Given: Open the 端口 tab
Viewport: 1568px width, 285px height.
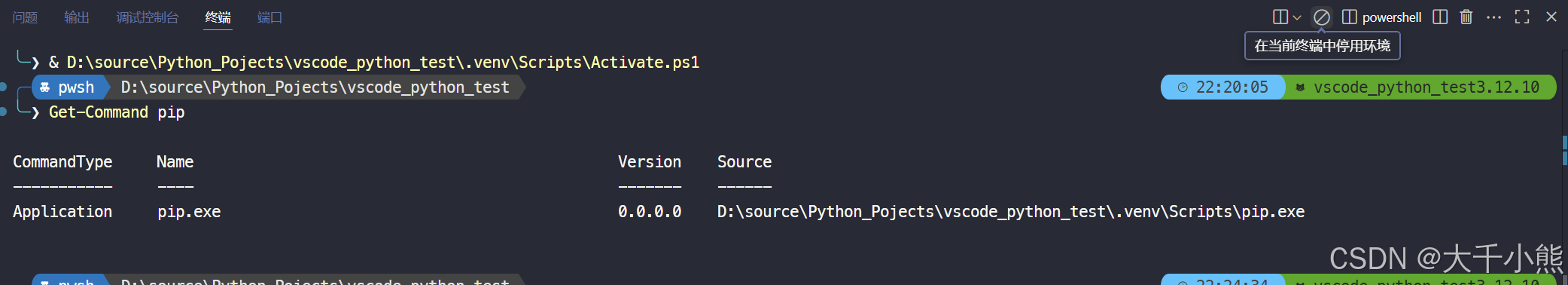Looking at the screenshot, I should pyautogui.click(x=269, y=17).
